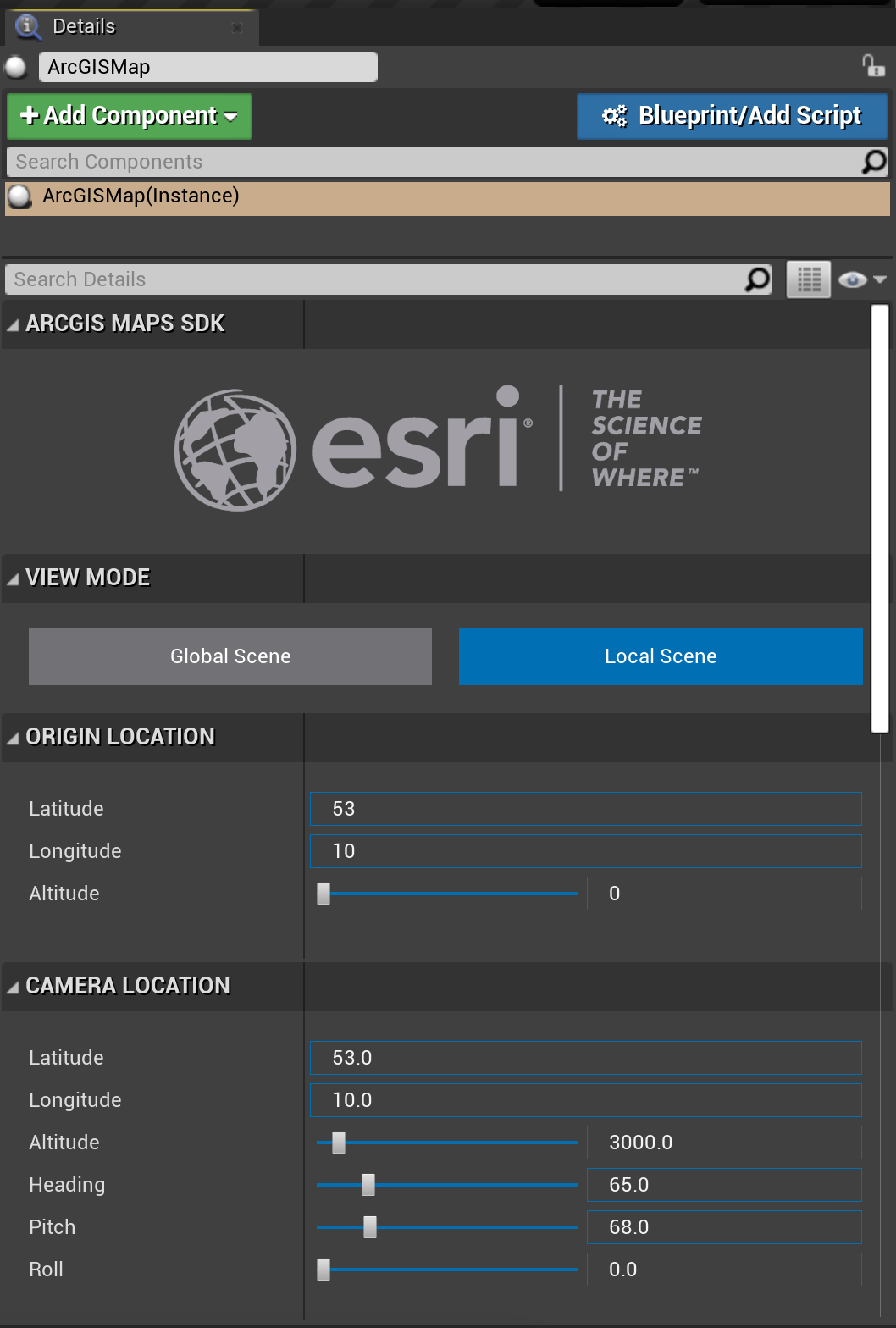This screenshot has width=896, height=1328.
Task: Select the ArcGISMap(Instance) component row
Action: (x=447, y=198)
